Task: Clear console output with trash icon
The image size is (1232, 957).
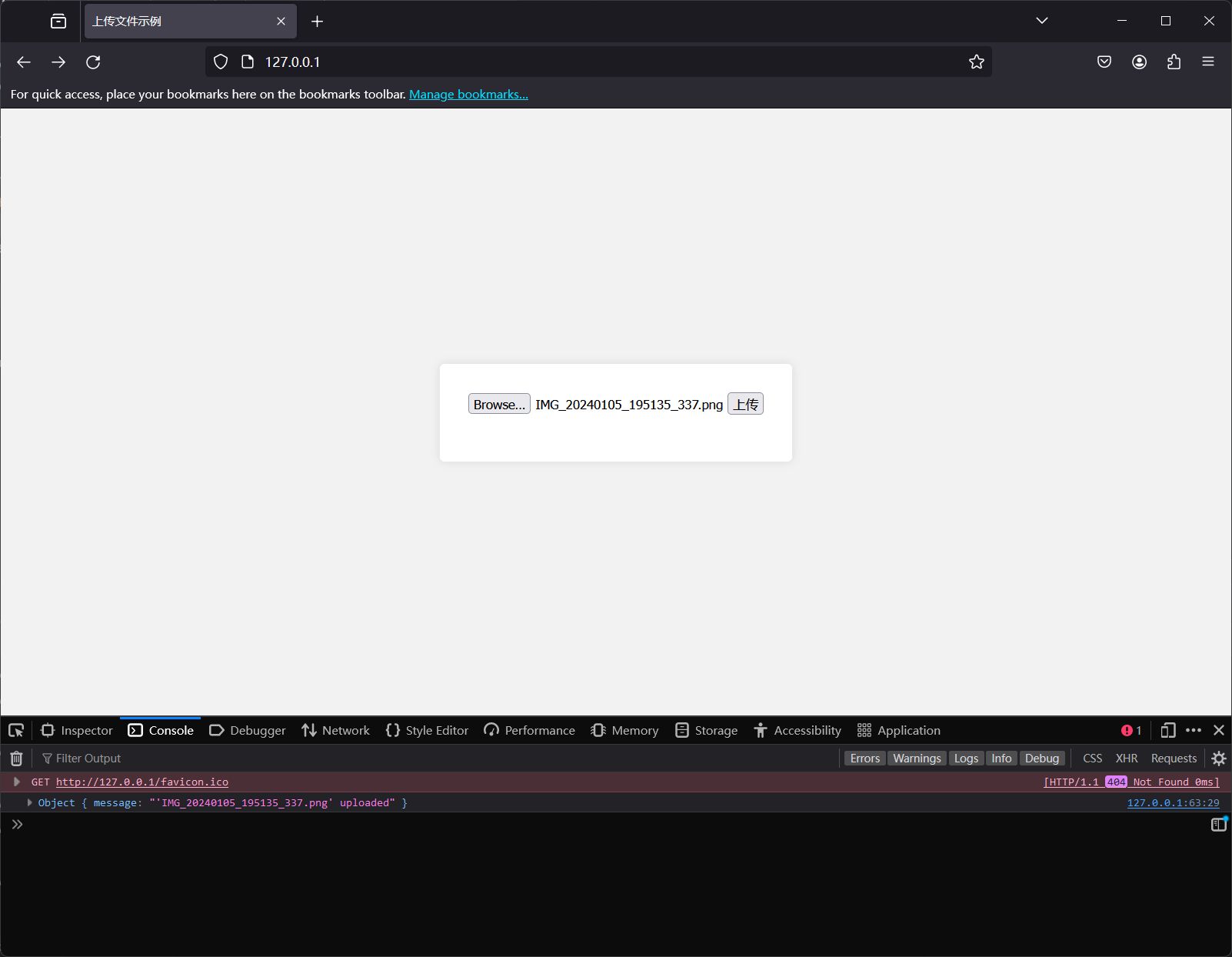Action: pyautogui.click(x=16, y=759)
